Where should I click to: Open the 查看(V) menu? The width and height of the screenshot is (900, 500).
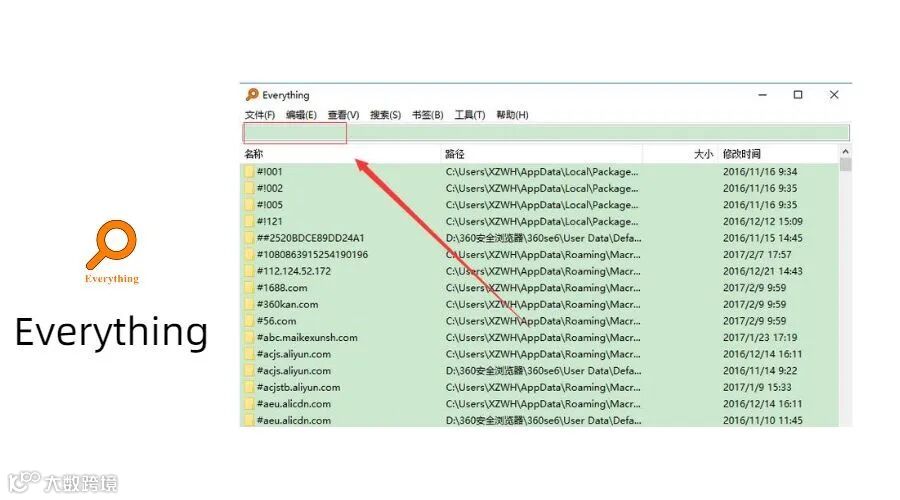point(343,115)
